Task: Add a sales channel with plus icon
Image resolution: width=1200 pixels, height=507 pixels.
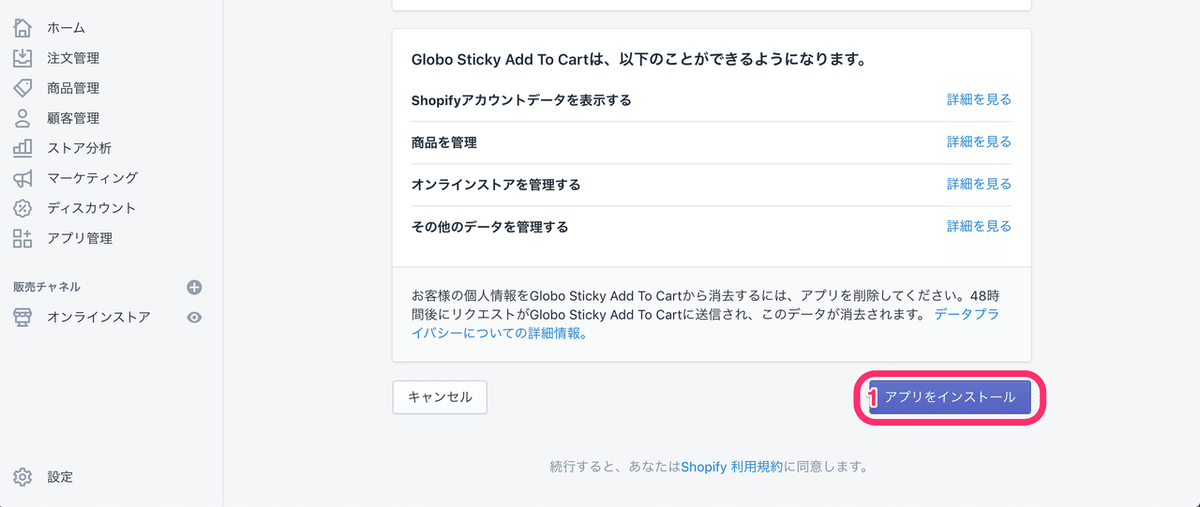Action: coord(195,287)
